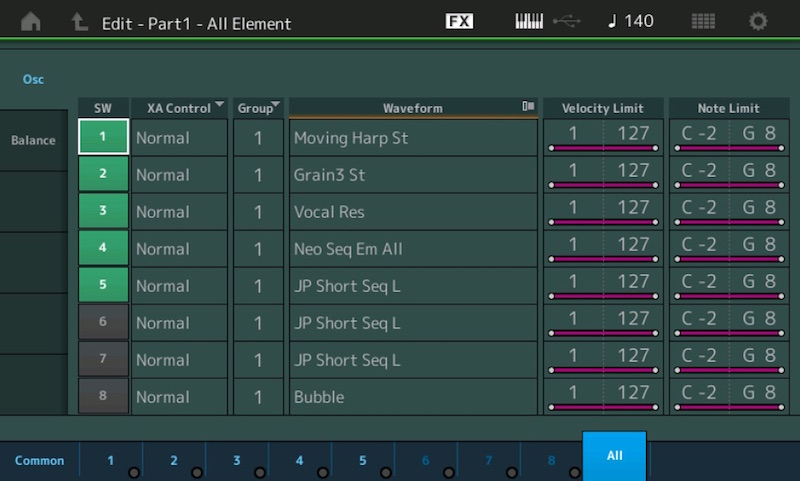This screenshot has height=481, width=800.
Task: Enable element switch 8
Action: point(103,395)
